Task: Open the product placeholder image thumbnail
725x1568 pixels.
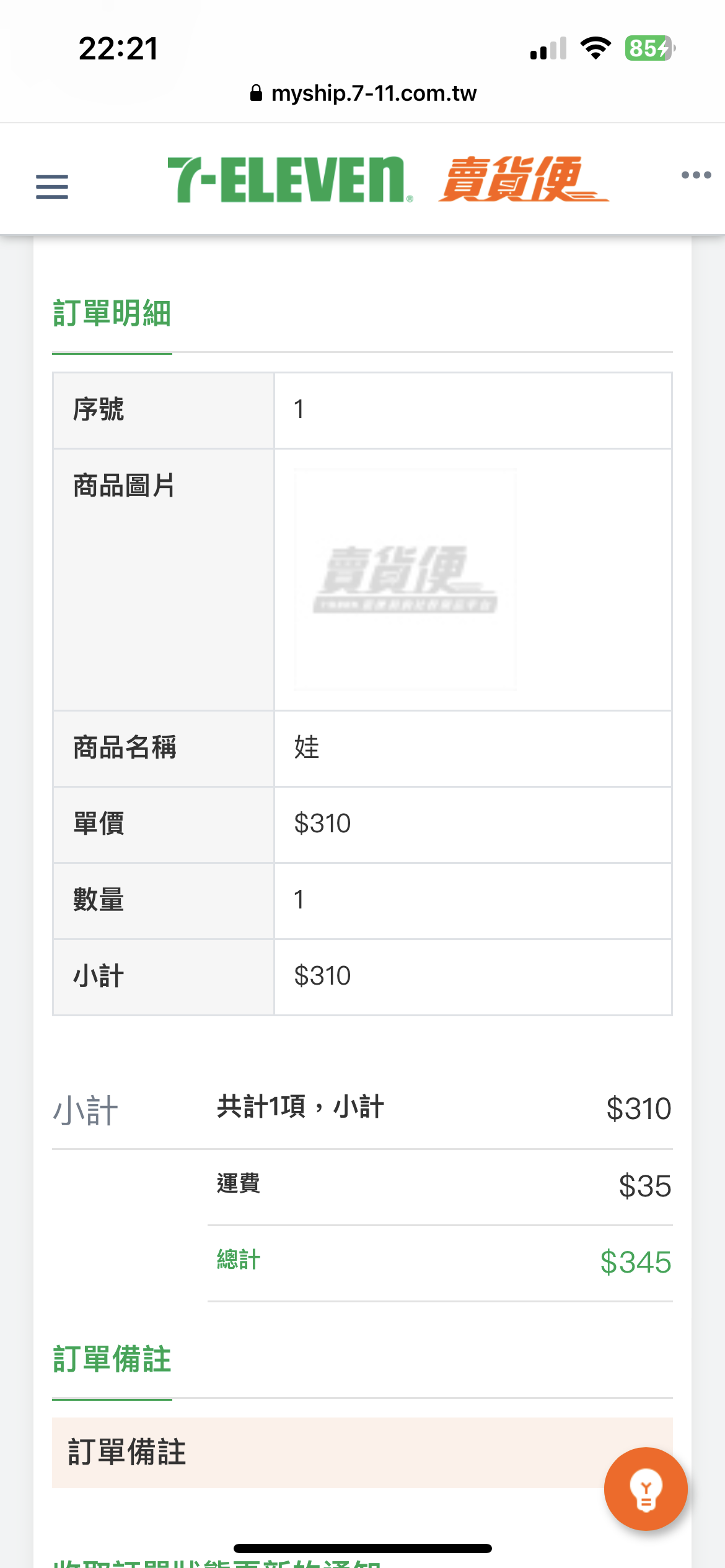Action: pos(405,580)
